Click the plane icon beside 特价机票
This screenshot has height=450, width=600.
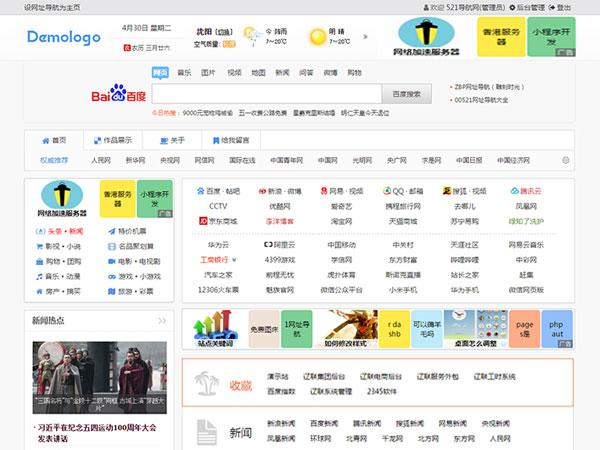[112, 231]
